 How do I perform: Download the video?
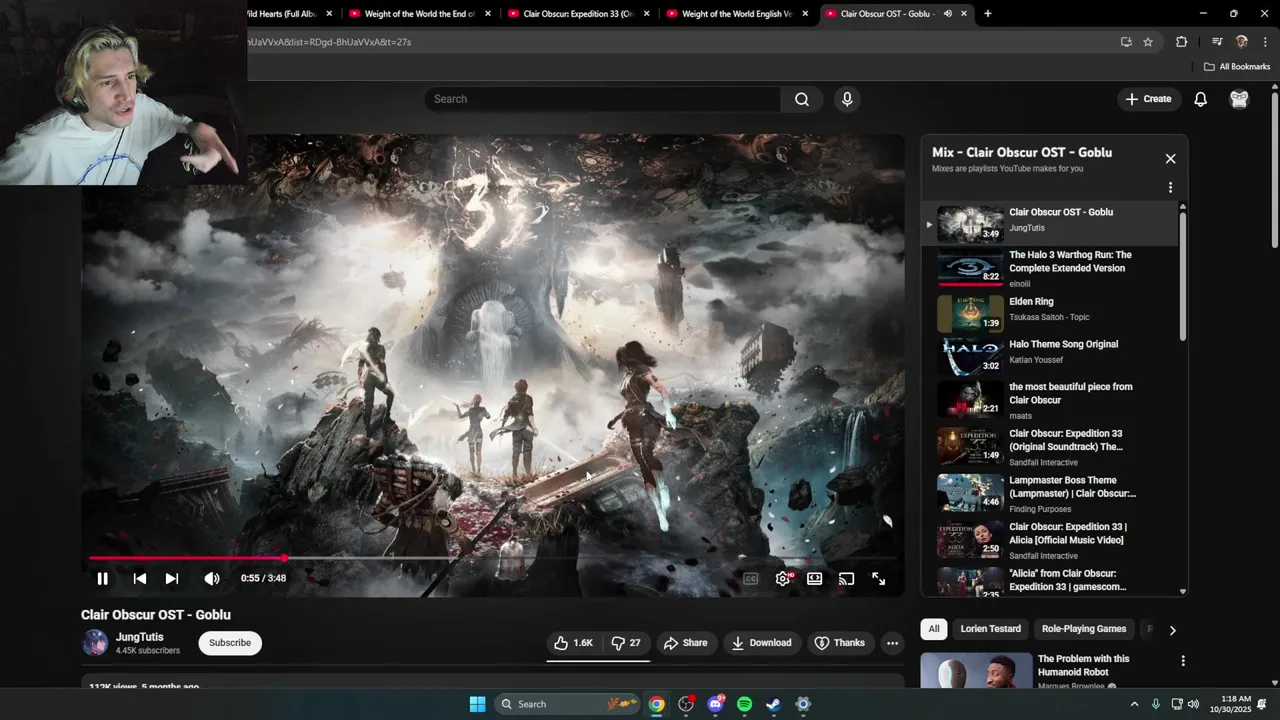[x=761, y=643]
